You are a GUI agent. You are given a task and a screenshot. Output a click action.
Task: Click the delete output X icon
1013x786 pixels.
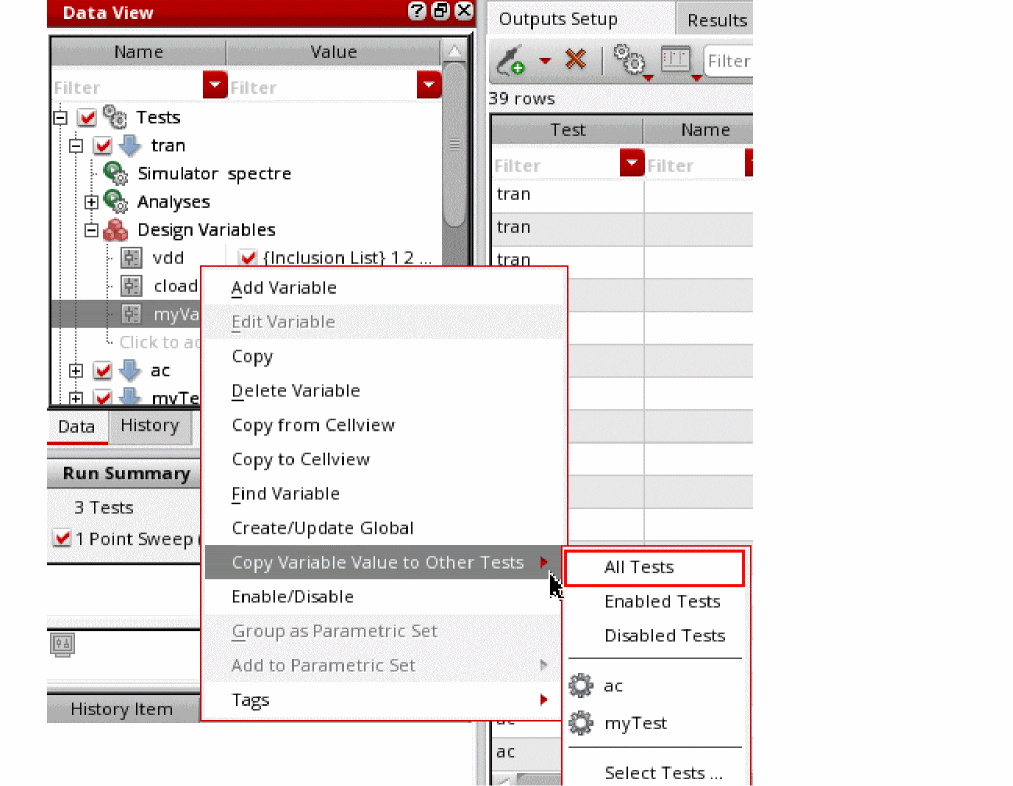point(575,59)
